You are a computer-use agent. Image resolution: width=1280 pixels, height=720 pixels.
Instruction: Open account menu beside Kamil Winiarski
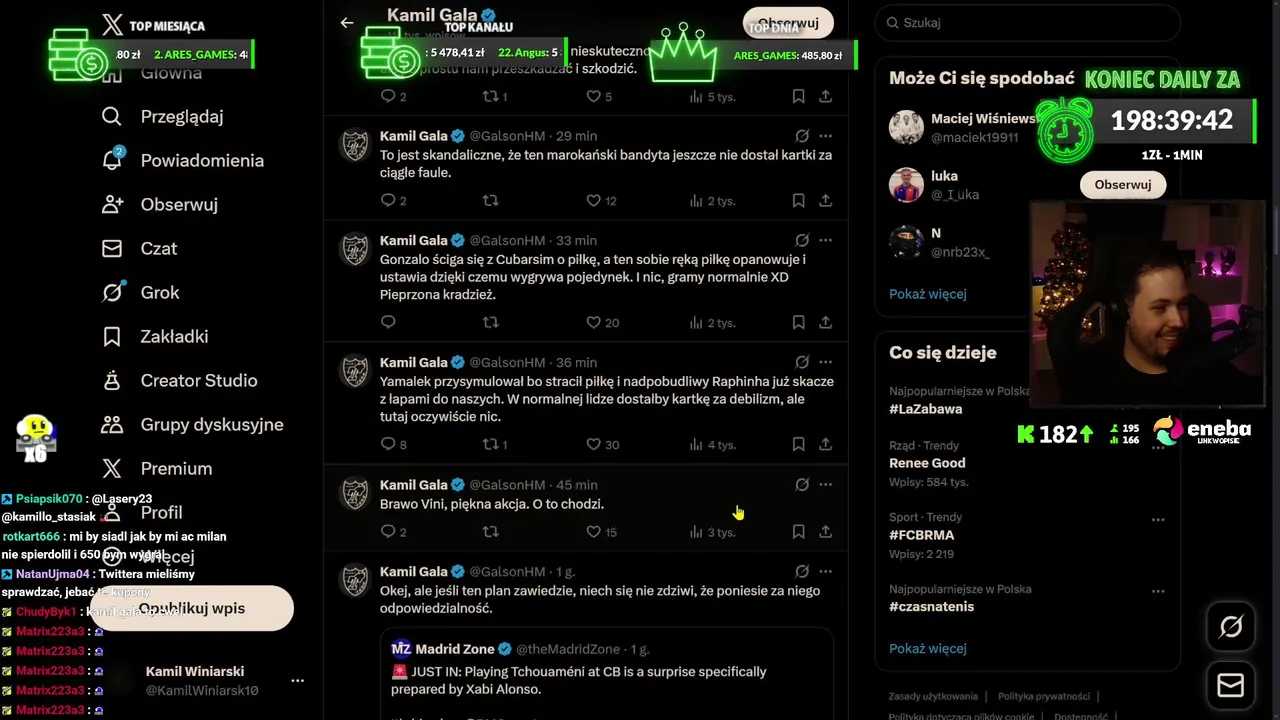click(297, 680)
